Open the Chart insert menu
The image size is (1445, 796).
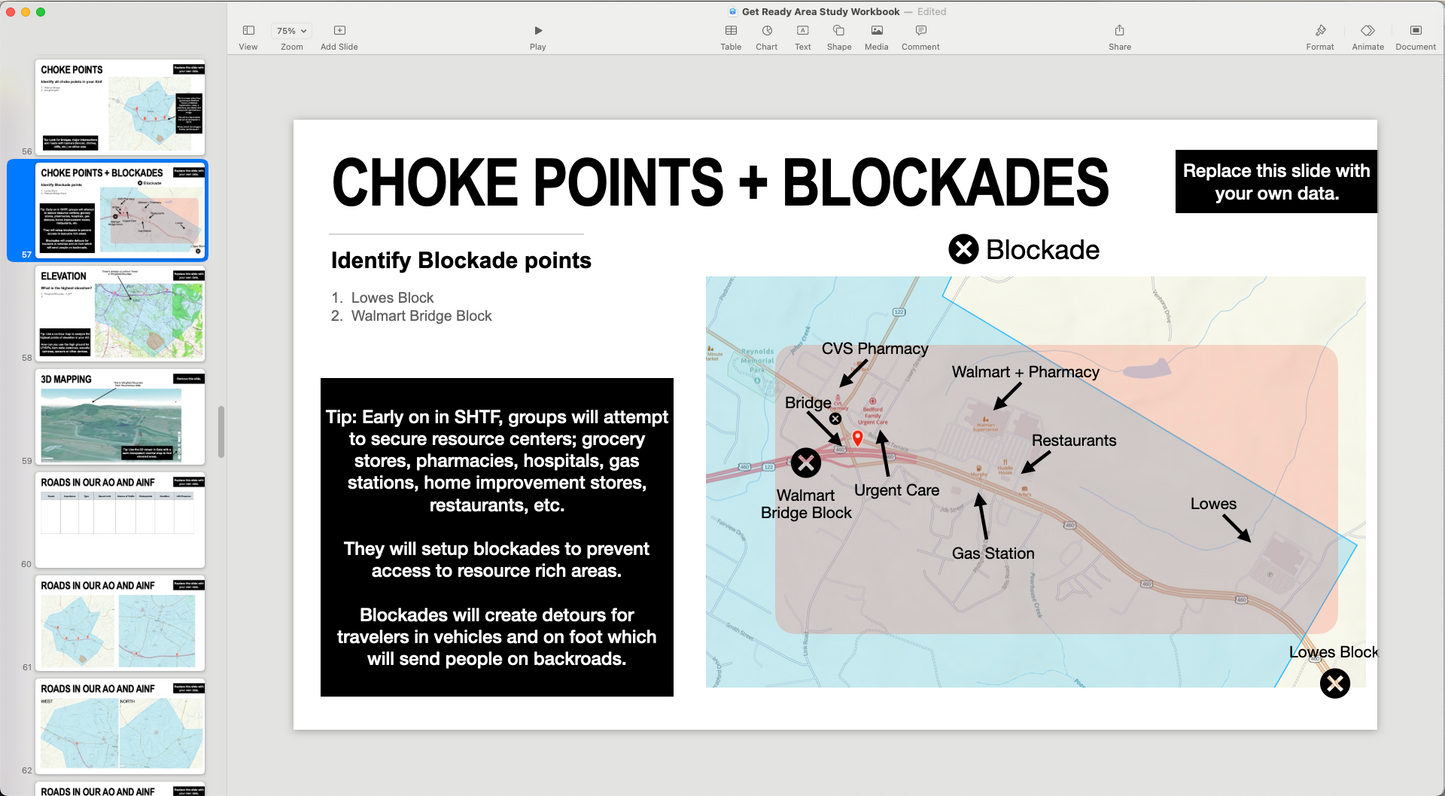(x=767, y=37)
